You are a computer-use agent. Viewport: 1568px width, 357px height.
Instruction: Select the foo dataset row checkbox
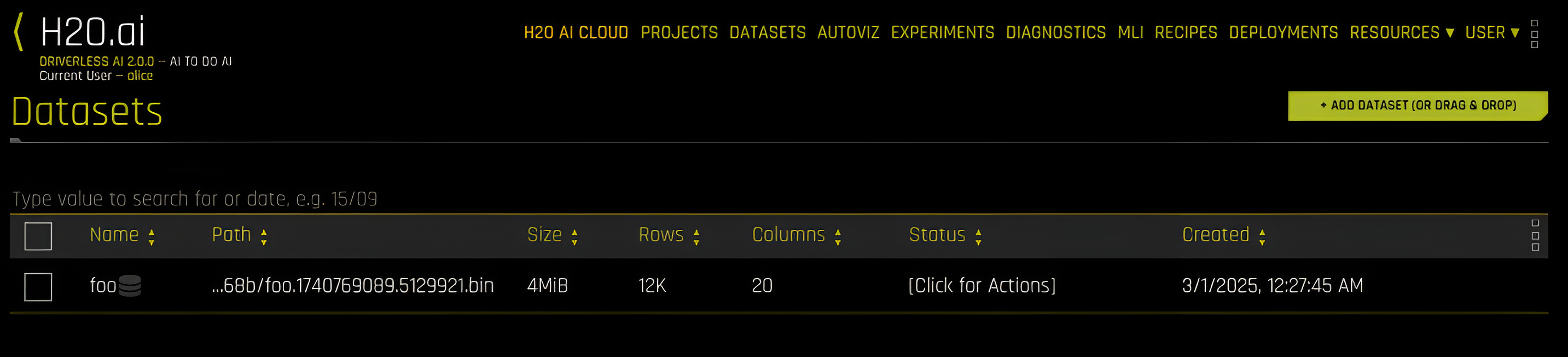tap(38, 287)
